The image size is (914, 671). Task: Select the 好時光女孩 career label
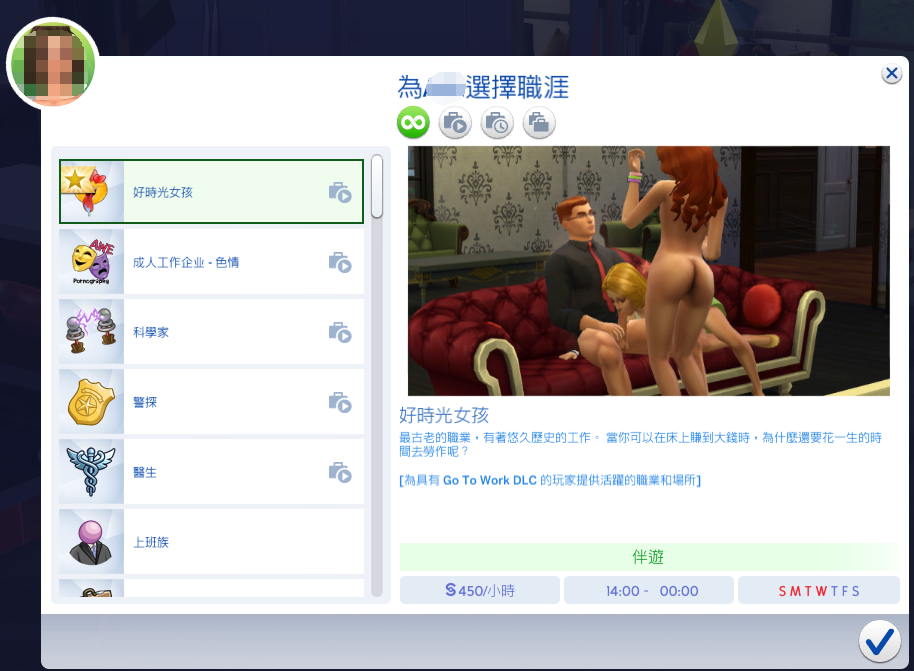(x=163, y=192)
